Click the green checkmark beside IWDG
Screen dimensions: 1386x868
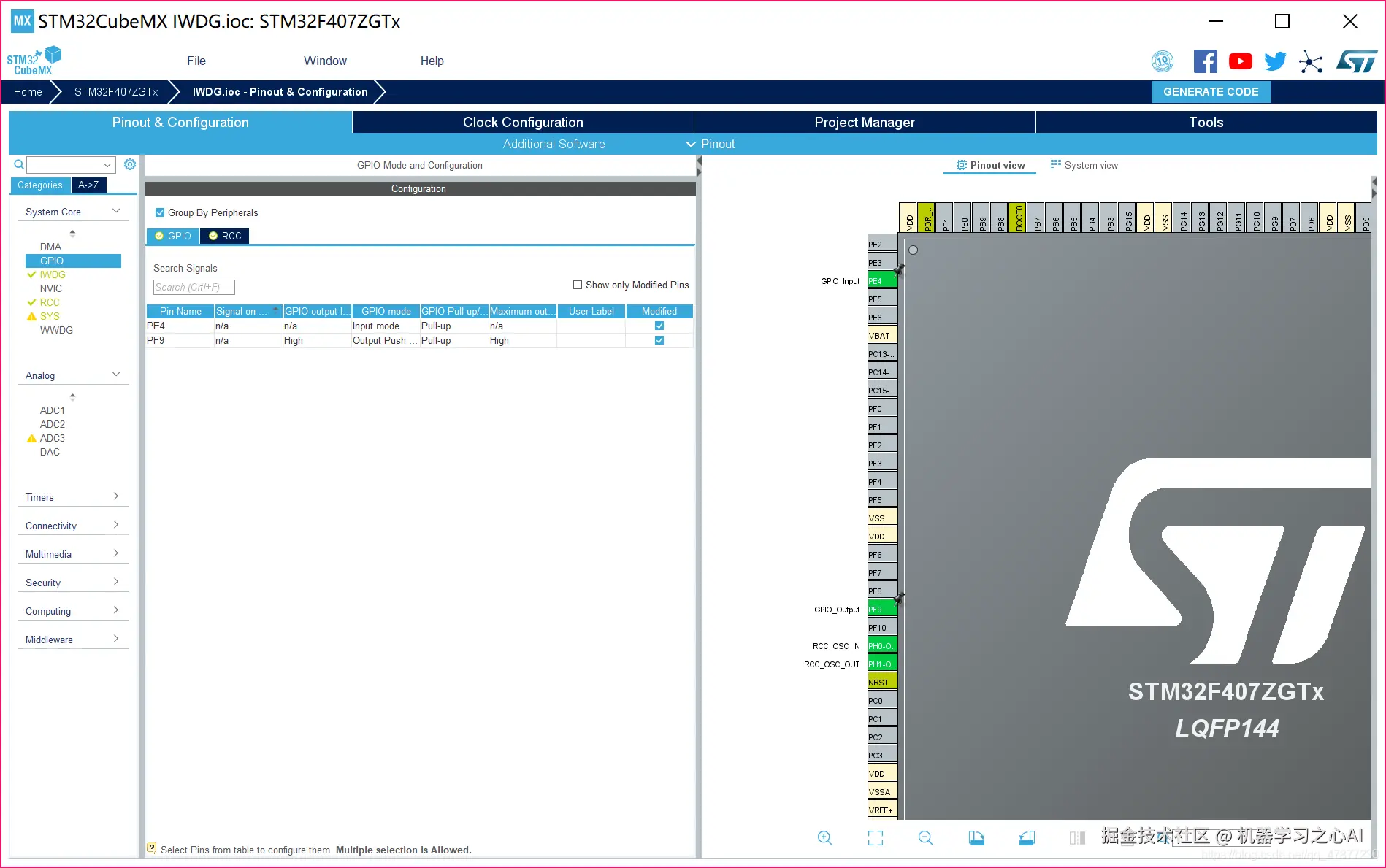31,274
